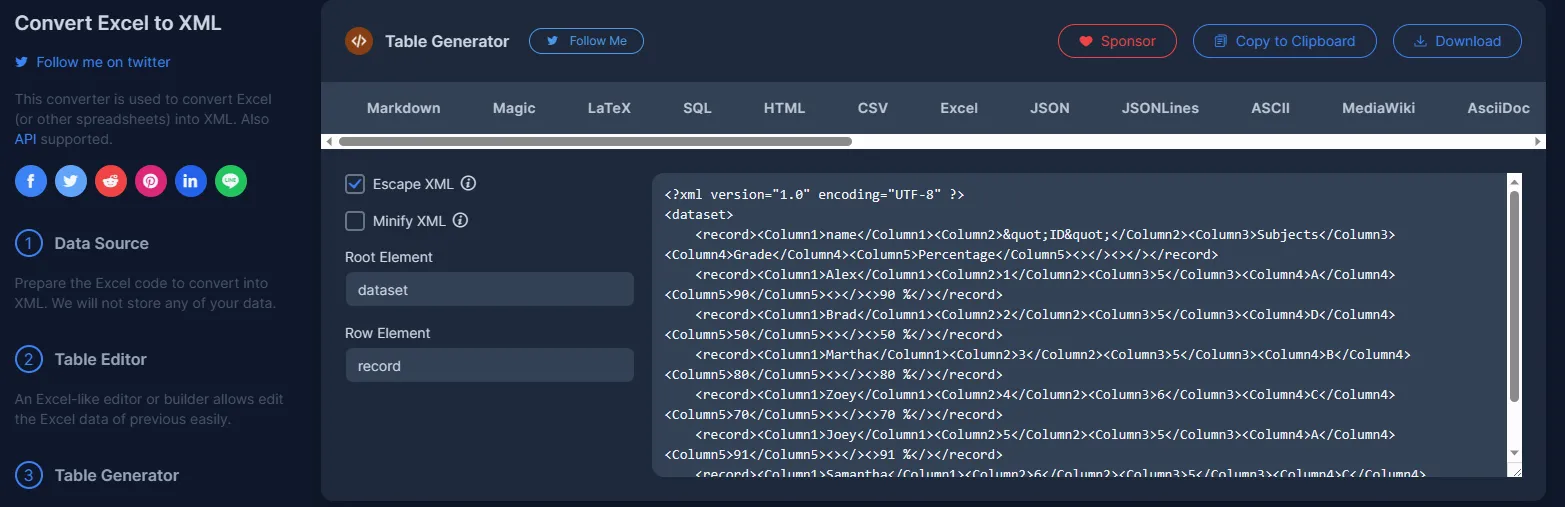Click the Data Source heading text
Image resolution: width=1565 pixels, height=507 pixels.
tap(101, 243)
